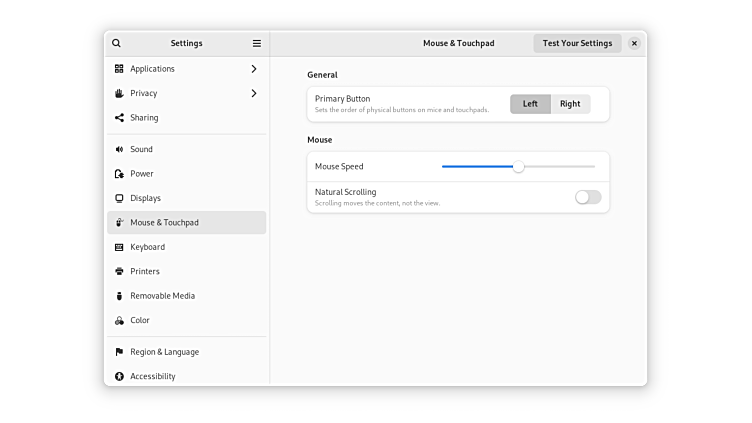Click the Accessibility icon in sidebar
This screenshot has width=752, height=423.
(x=119, y=376)
